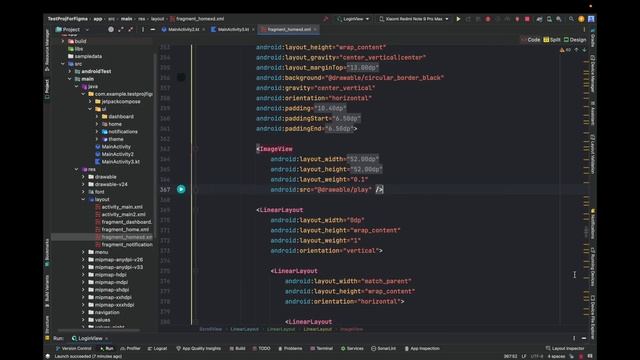
Task: Open the Resource Manager side panel
Action: point(47,50)
